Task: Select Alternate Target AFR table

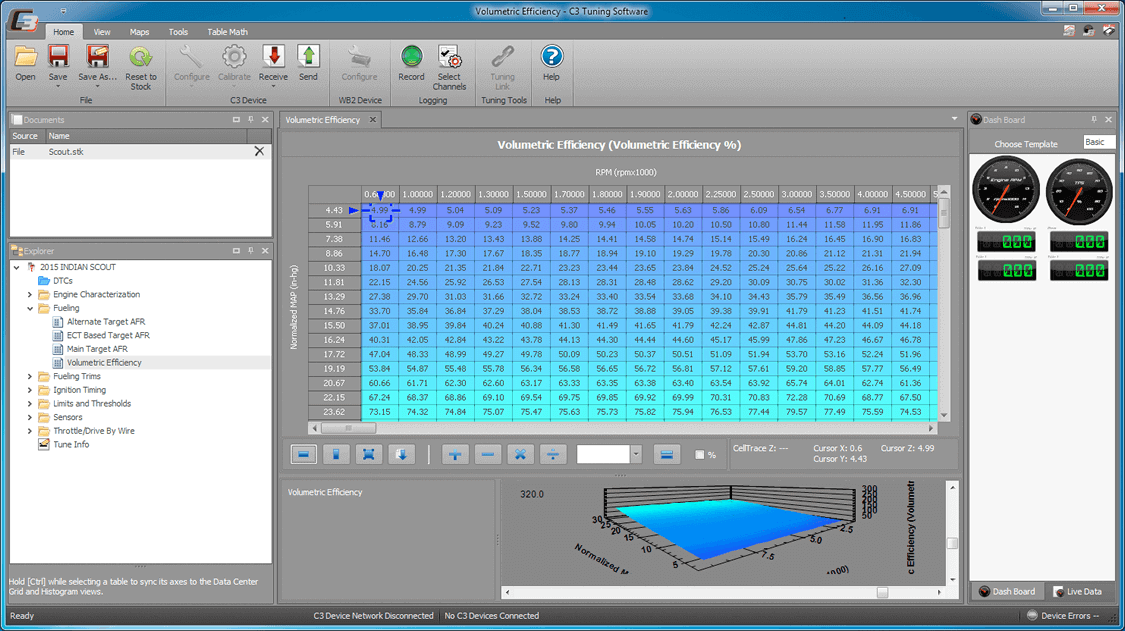Action: pyautogui.click(x=105, y=322)
